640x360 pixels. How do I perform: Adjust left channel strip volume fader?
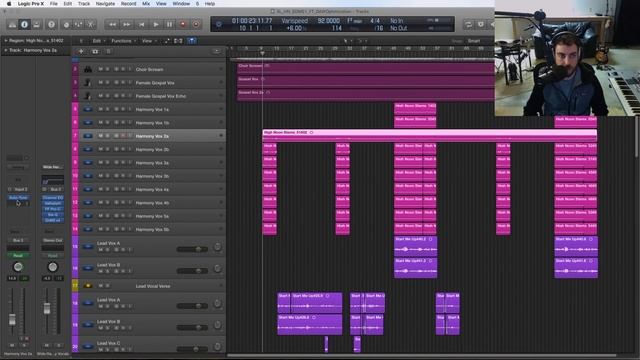(12, 320)
